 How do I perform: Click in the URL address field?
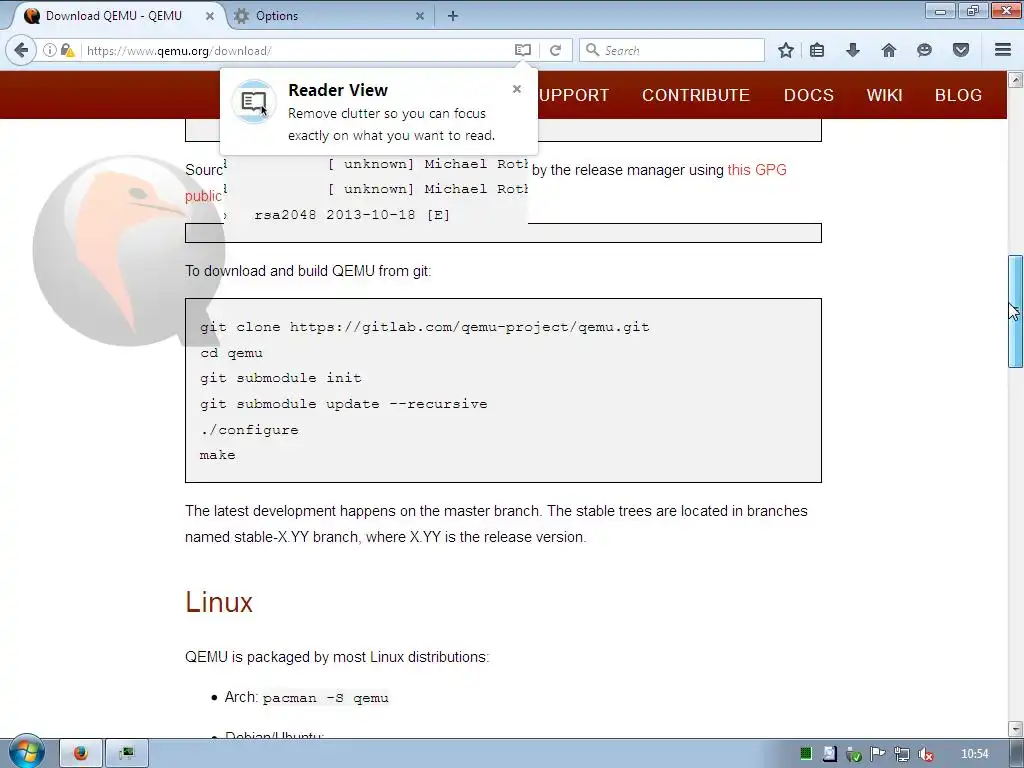coord(297,50)
